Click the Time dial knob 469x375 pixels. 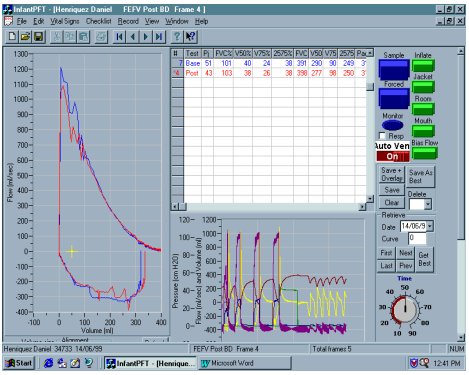(x=405, y=310)
